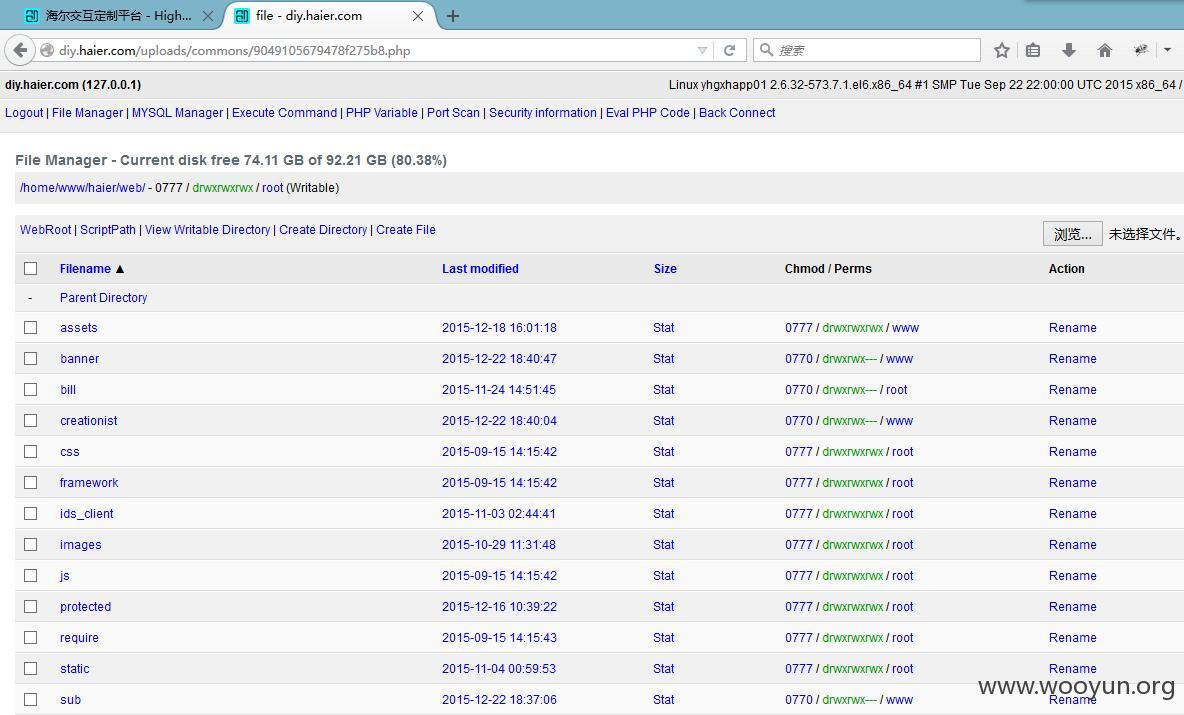Open dropdown arrow beside toolbar extension icon
Viewport: 1184px width, 715px height.
coord(1167,50)
